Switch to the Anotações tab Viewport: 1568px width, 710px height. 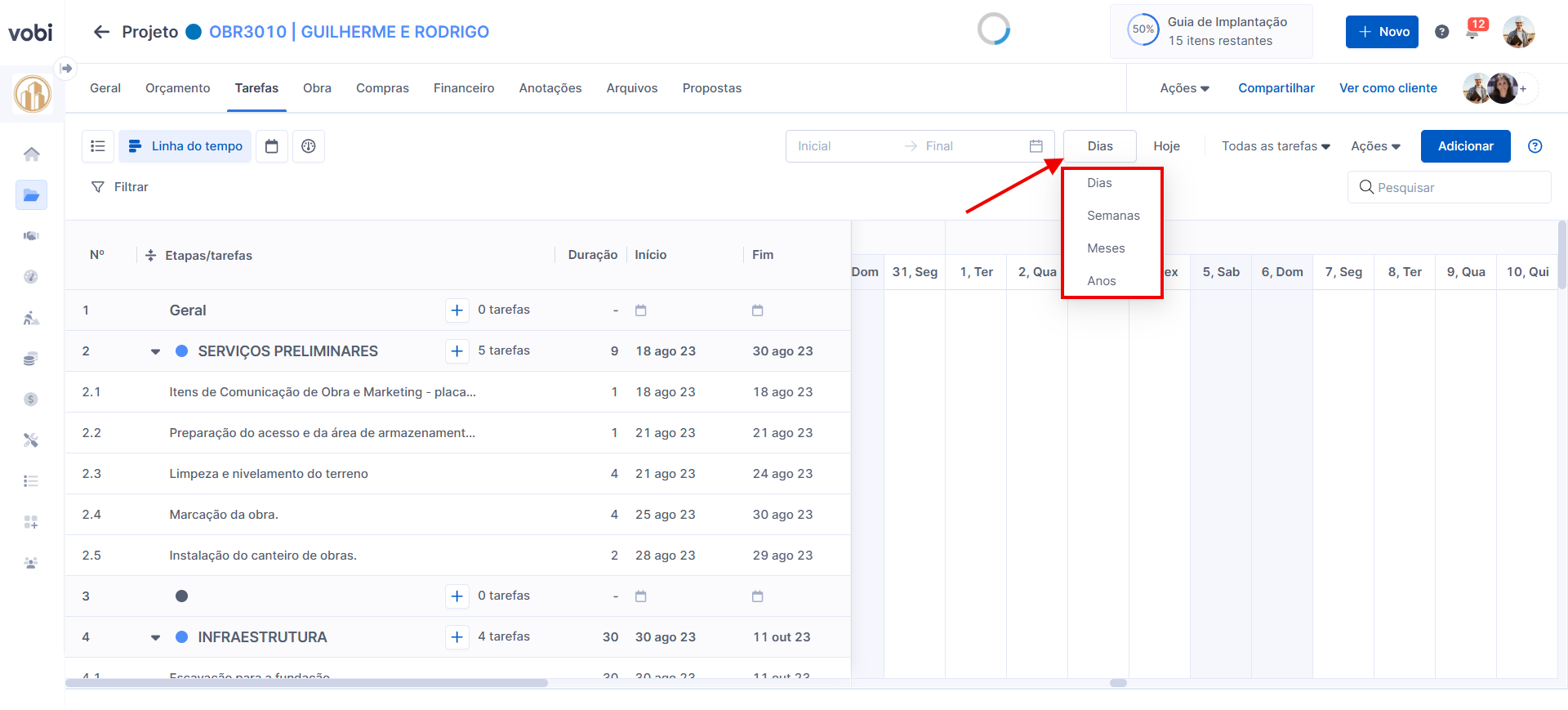550,88
